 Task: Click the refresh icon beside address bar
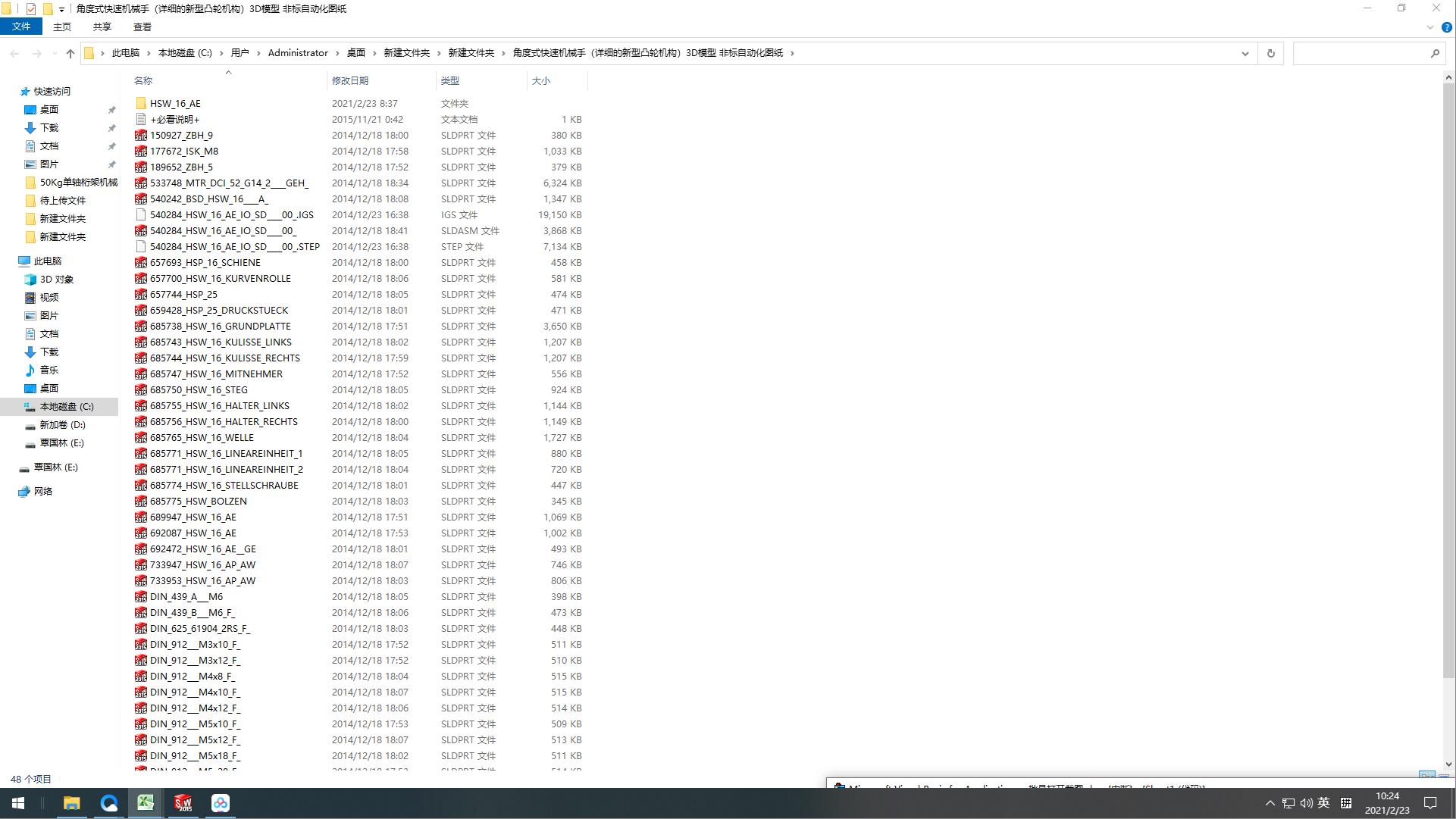click(x=1271, y=53)
